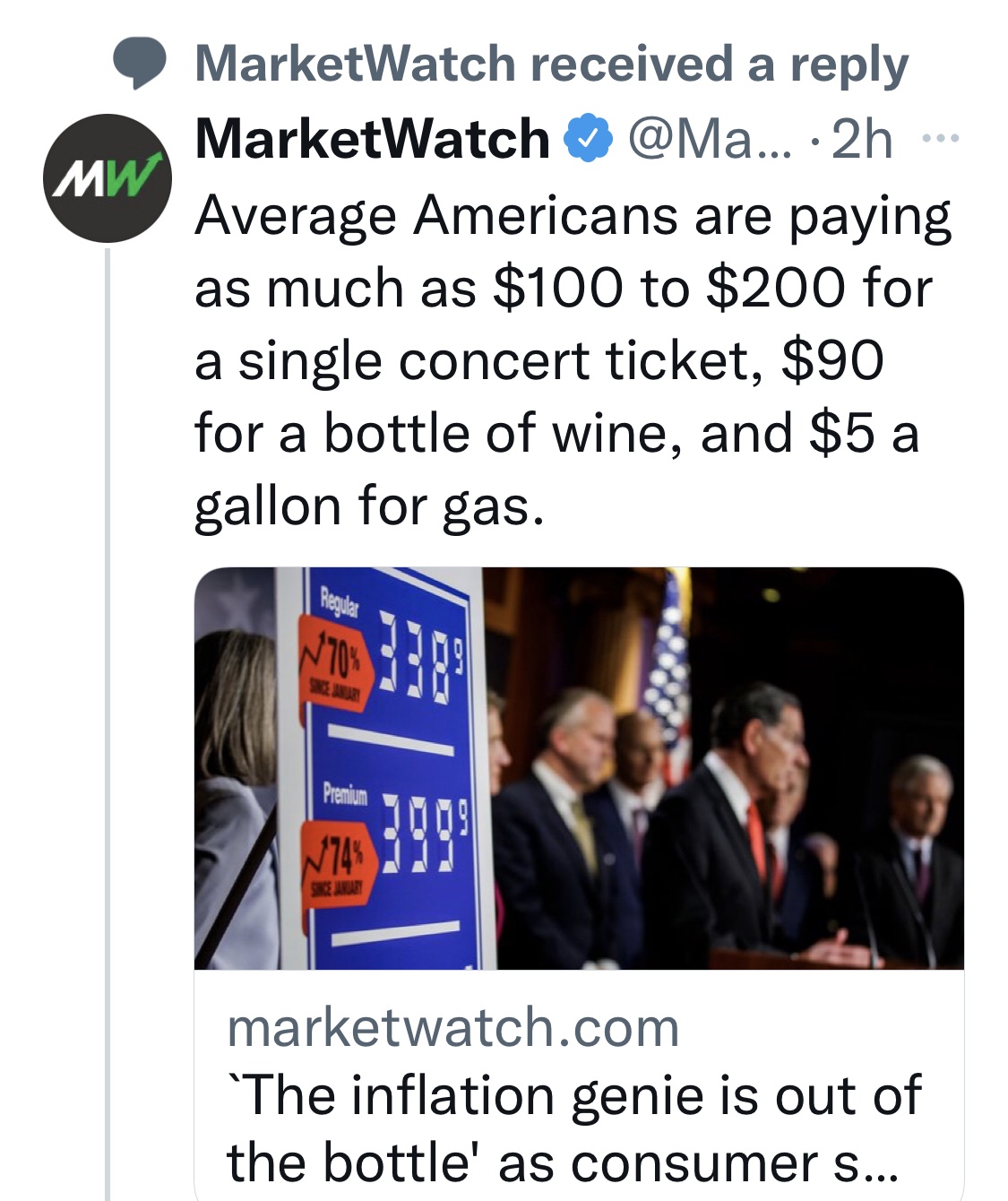Click the marketwatch.com domain text

coord(453,1027)
